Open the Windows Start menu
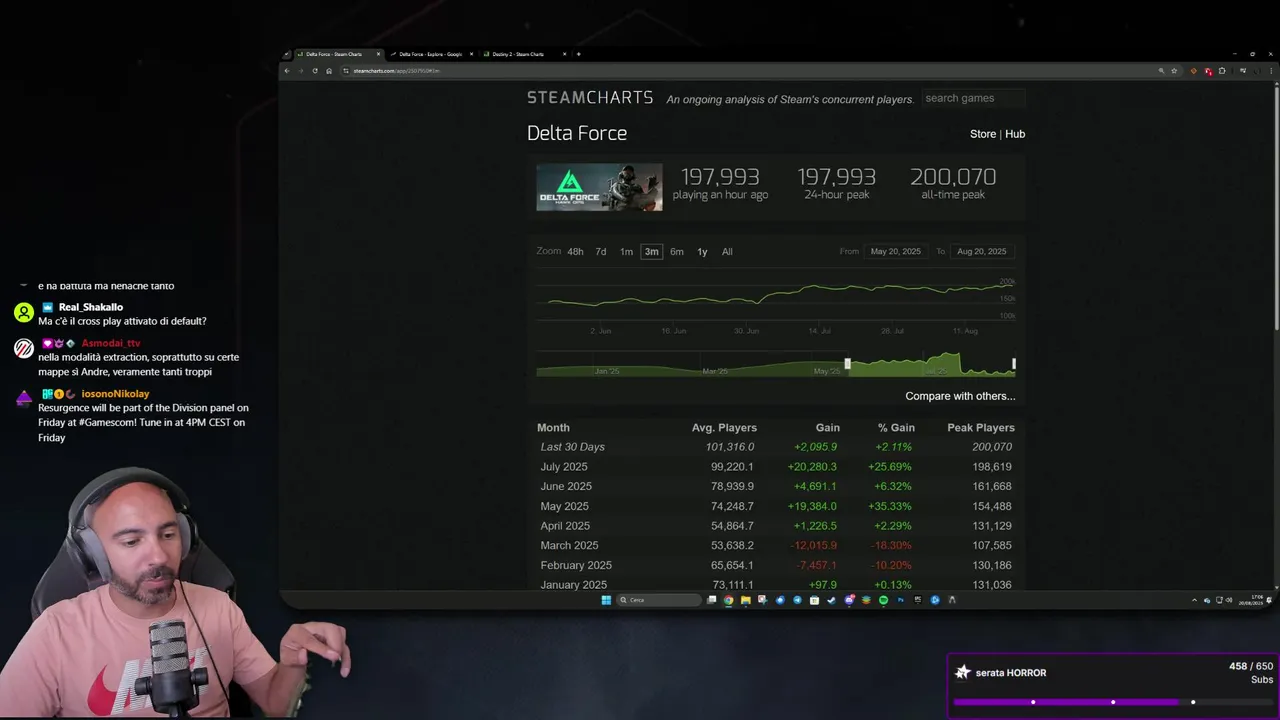Image resolution: width=1280 pixels, height=720 pixels. pyautogui.click(x=606, y=600)
